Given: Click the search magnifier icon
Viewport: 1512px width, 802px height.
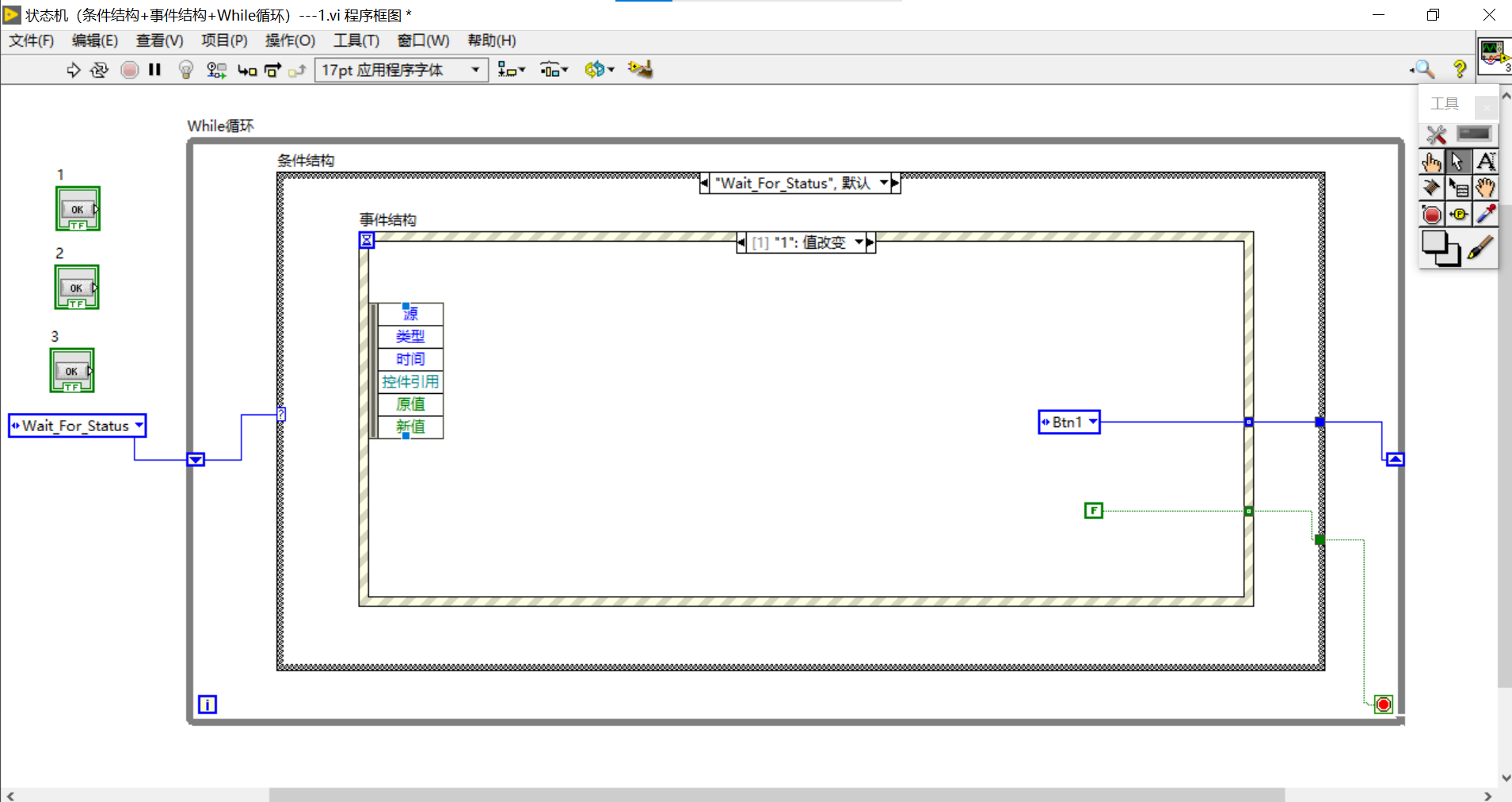Looking at the screenshot, I should (1423, 70).
